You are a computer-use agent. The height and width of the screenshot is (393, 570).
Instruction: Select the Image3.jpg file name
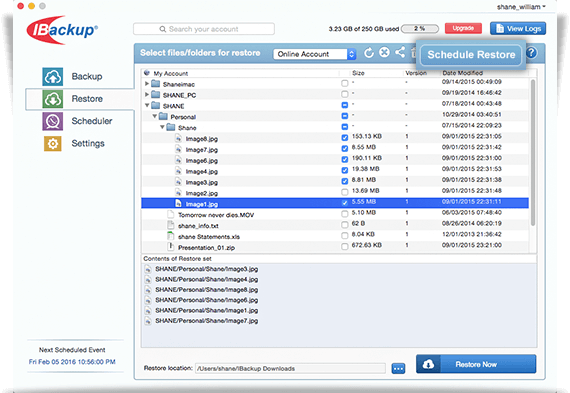point(202,183)
